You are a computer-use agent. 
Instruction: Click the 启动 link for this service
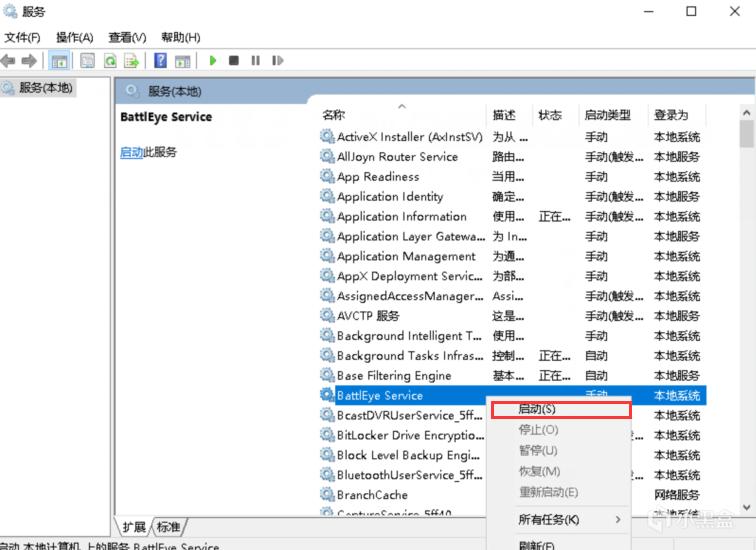pyautogui.click(x=131, y=152)
